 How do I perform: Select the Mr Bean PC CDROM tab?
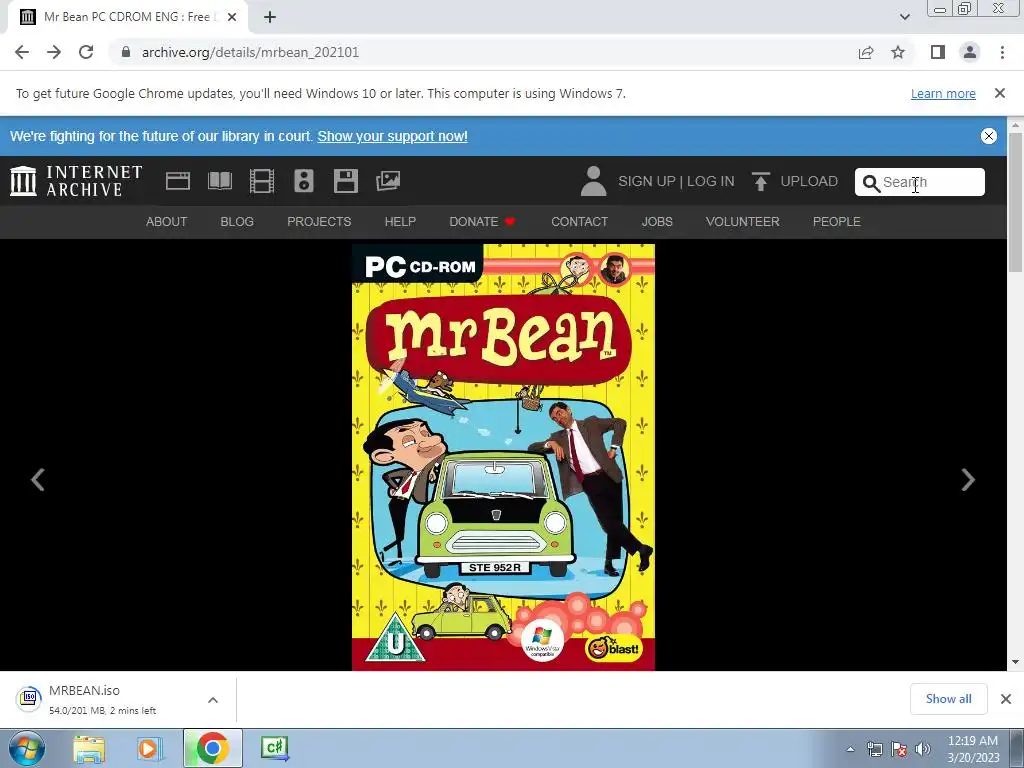[x=127, y=17]
